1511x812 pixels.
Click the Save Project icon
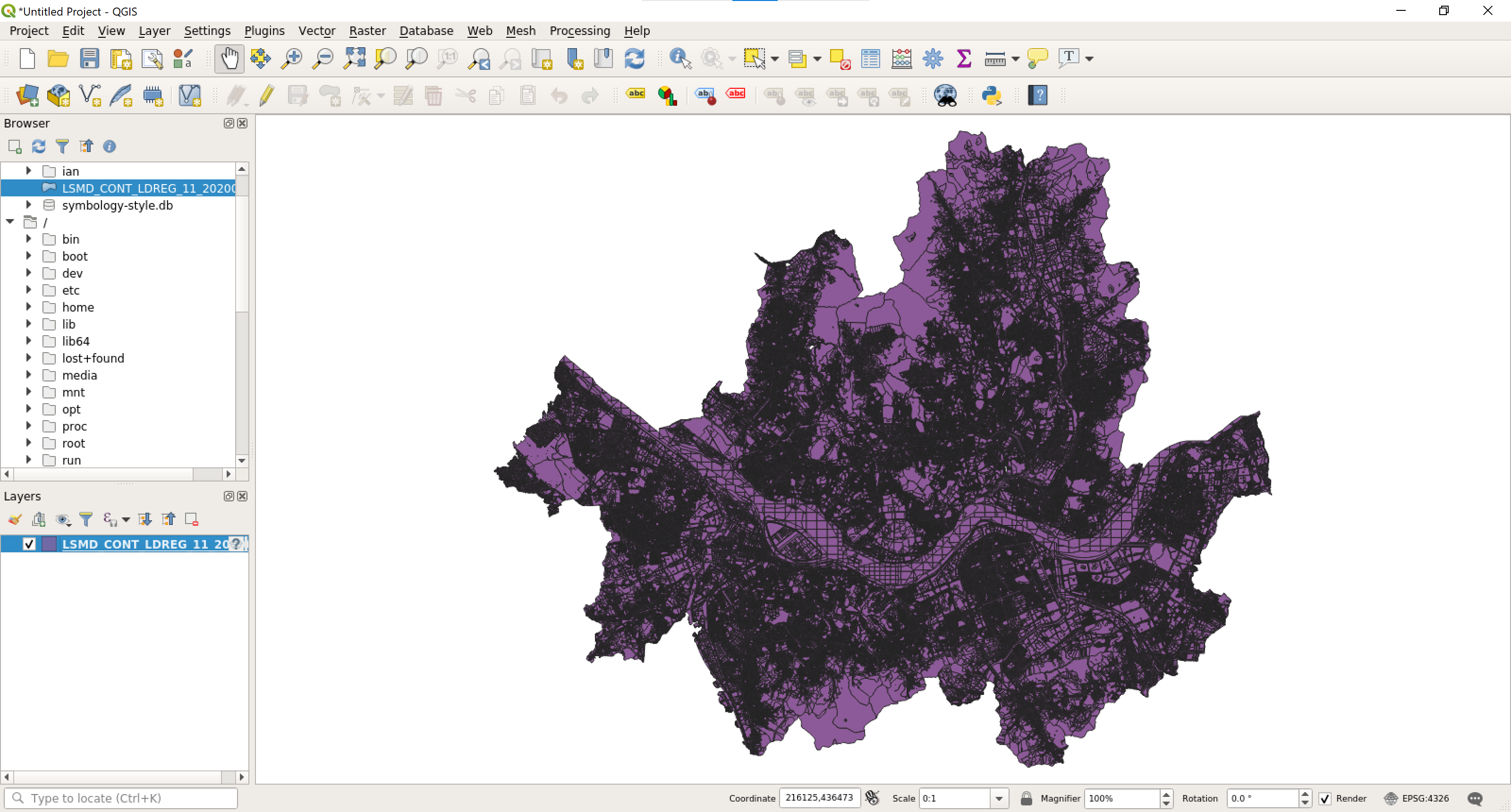click(89, 58)
